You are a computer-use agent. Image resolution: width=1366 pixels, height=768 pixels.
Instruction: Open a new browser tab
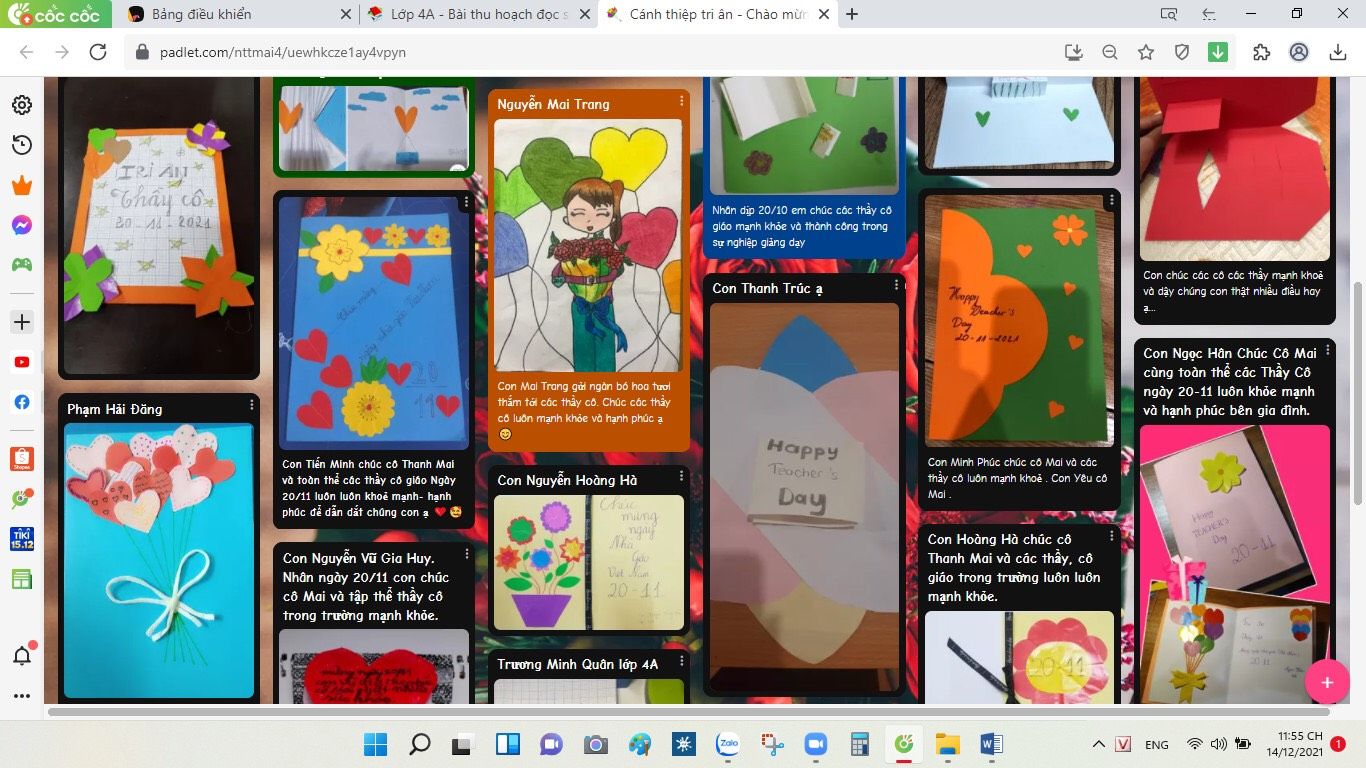[x=852, y=14]
